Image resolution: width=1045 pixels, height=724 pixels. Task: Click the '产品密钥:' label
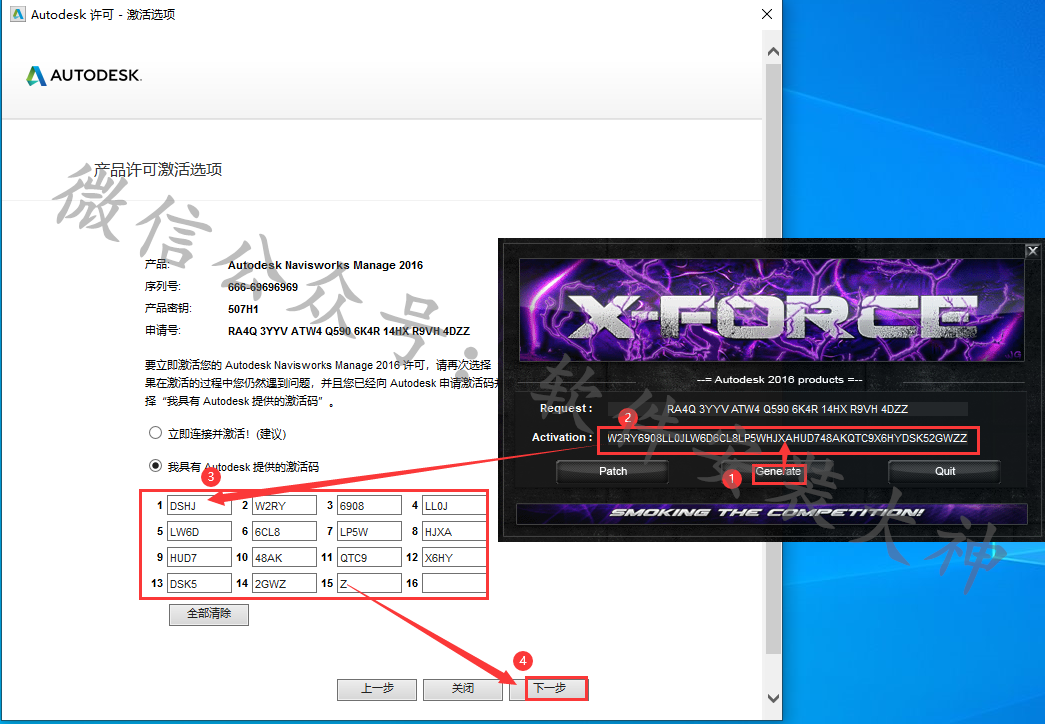[168, 308]
